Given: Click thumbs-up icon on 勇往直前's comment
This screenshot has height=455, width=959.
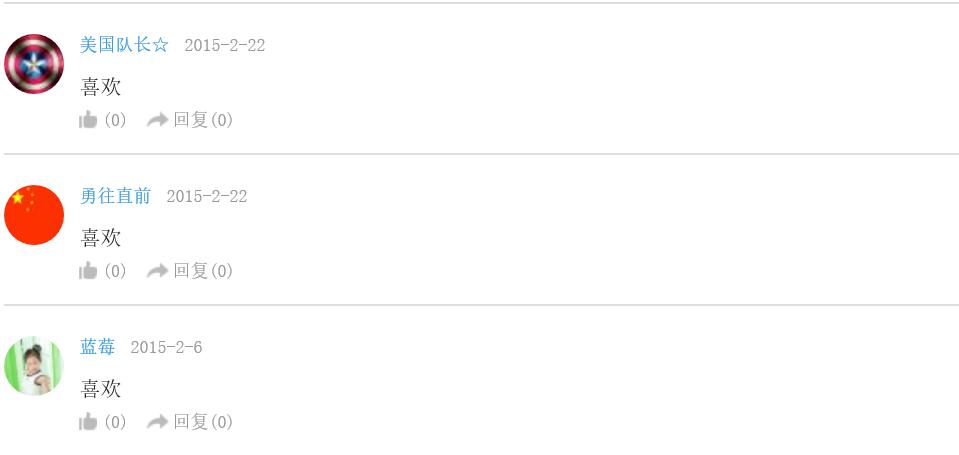Looking at the screenshot, I should 88,271.
